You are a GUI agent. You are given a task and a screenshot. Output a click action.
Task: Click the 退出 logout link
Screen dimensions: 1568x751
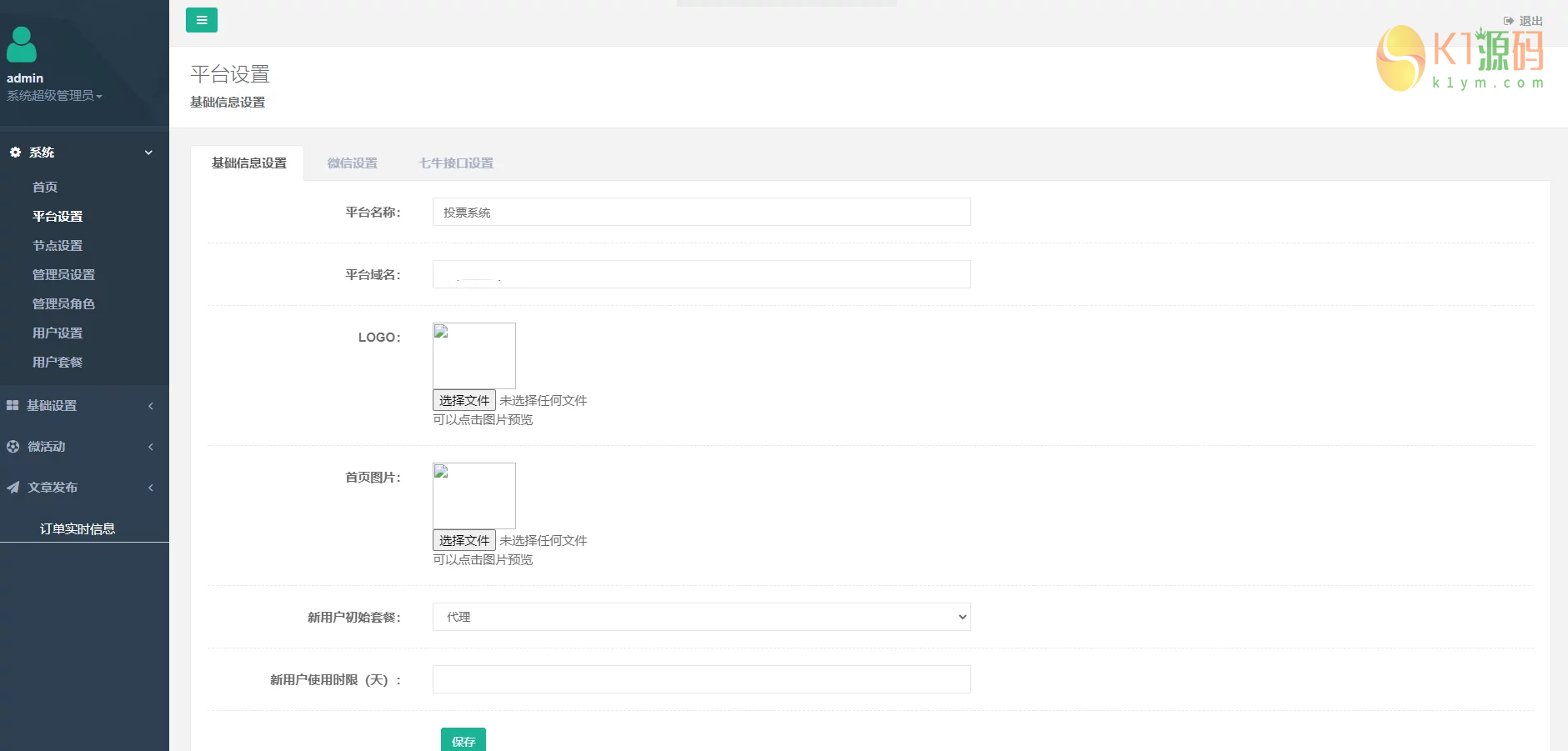coord(1530,20)
